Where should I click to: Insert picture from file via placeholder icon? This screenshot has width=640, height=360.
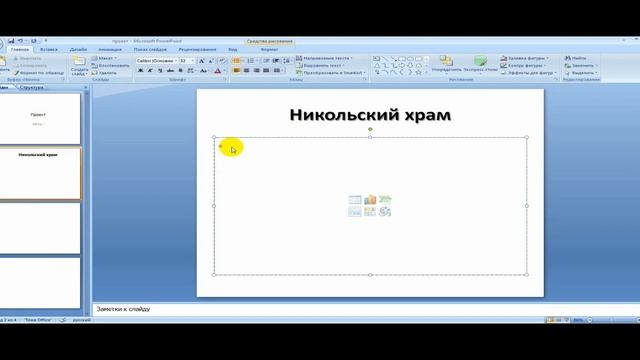pyautogui.click(x=355, y=211)
